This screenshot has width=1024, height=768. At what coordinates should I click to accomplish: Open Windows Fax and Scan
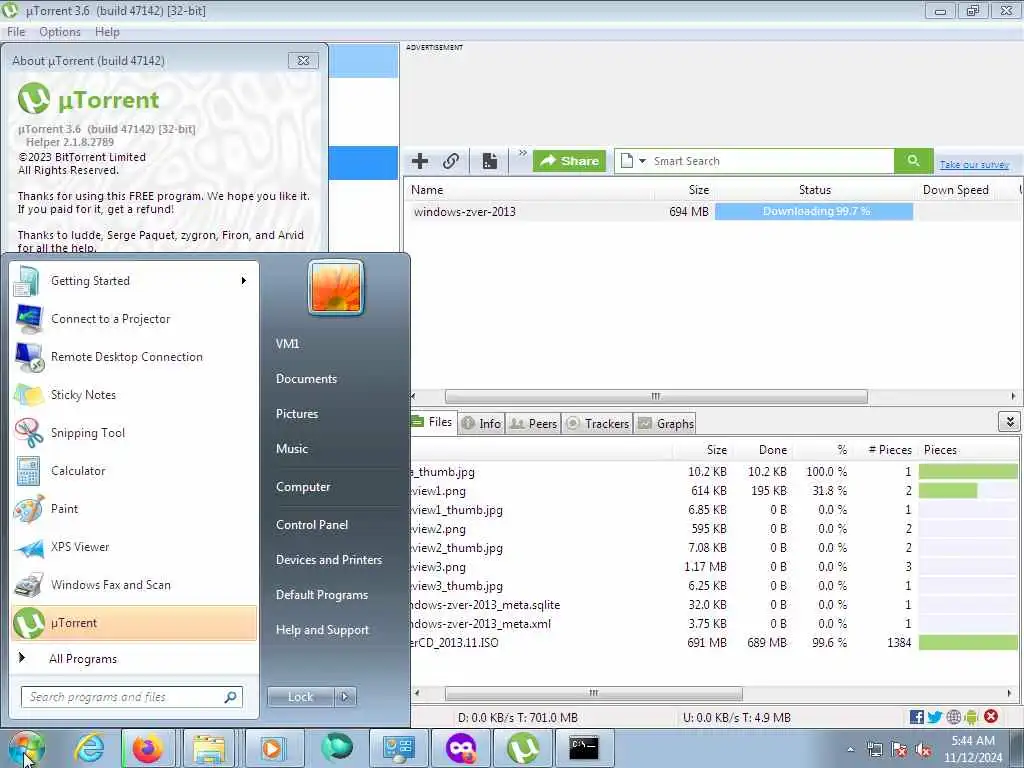click(x=135, y=584)
